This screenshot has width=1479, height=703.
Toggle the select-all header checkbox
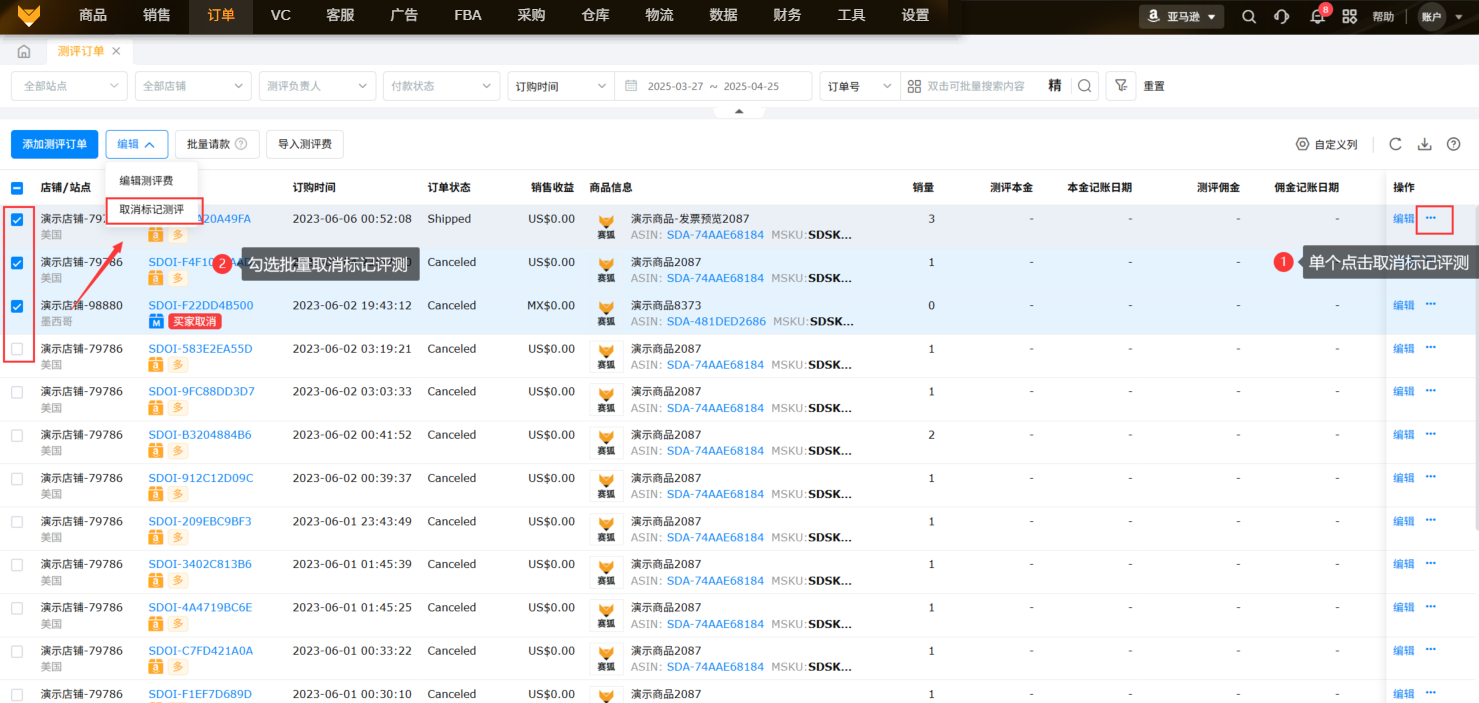click(17, 188)
